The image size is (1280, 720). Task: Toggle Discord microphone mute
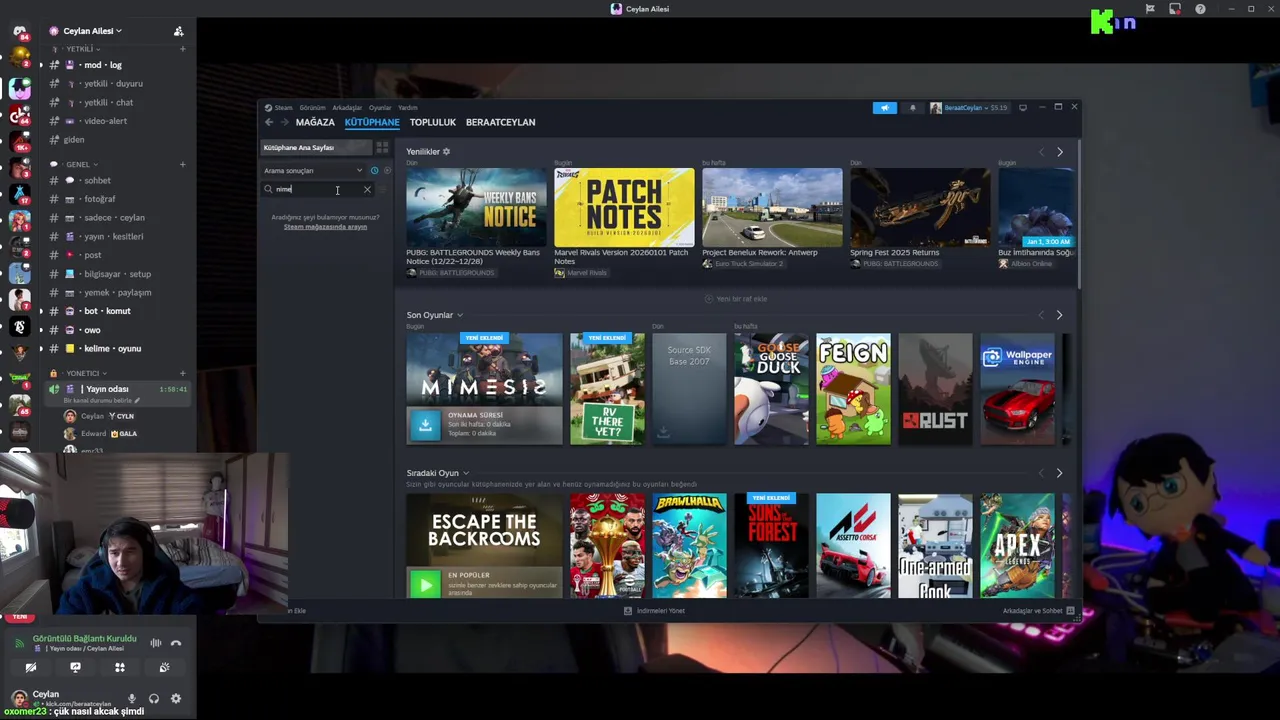tap(131, 699)
